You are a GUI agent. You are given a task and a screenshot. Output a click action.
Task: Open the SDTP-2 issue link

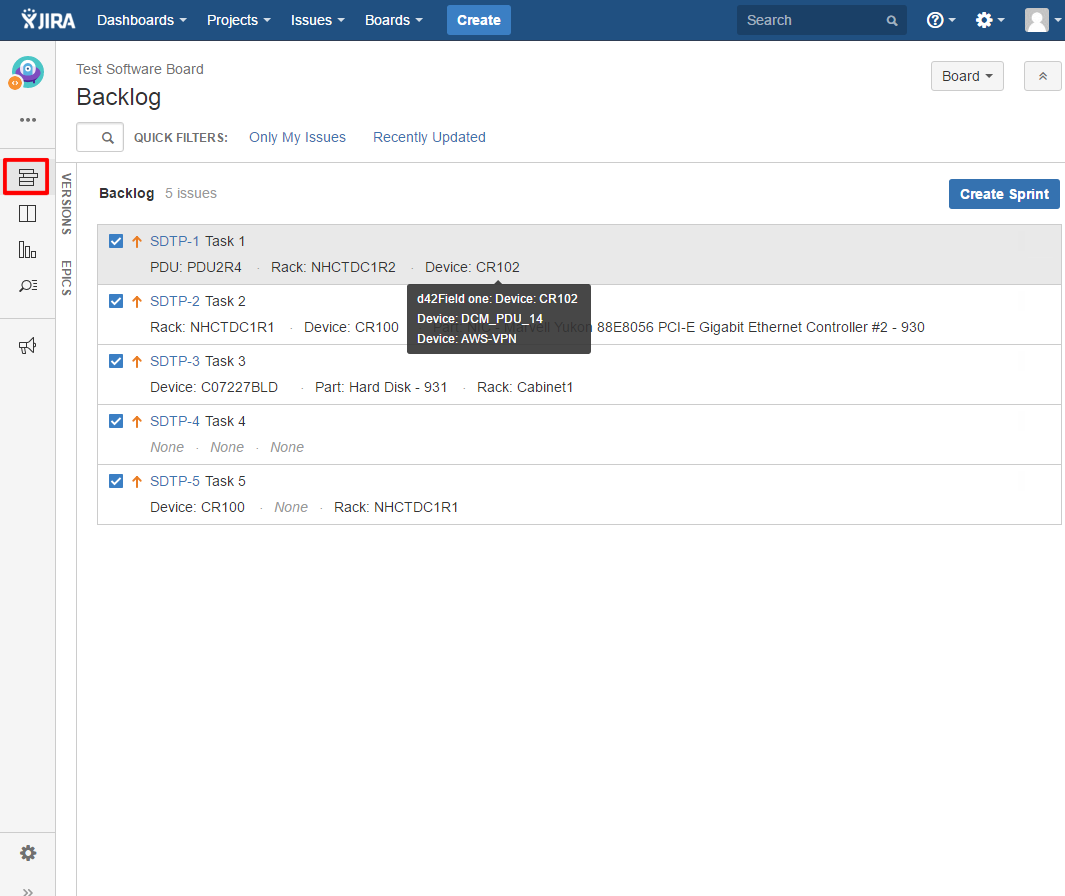pos(174,301)
